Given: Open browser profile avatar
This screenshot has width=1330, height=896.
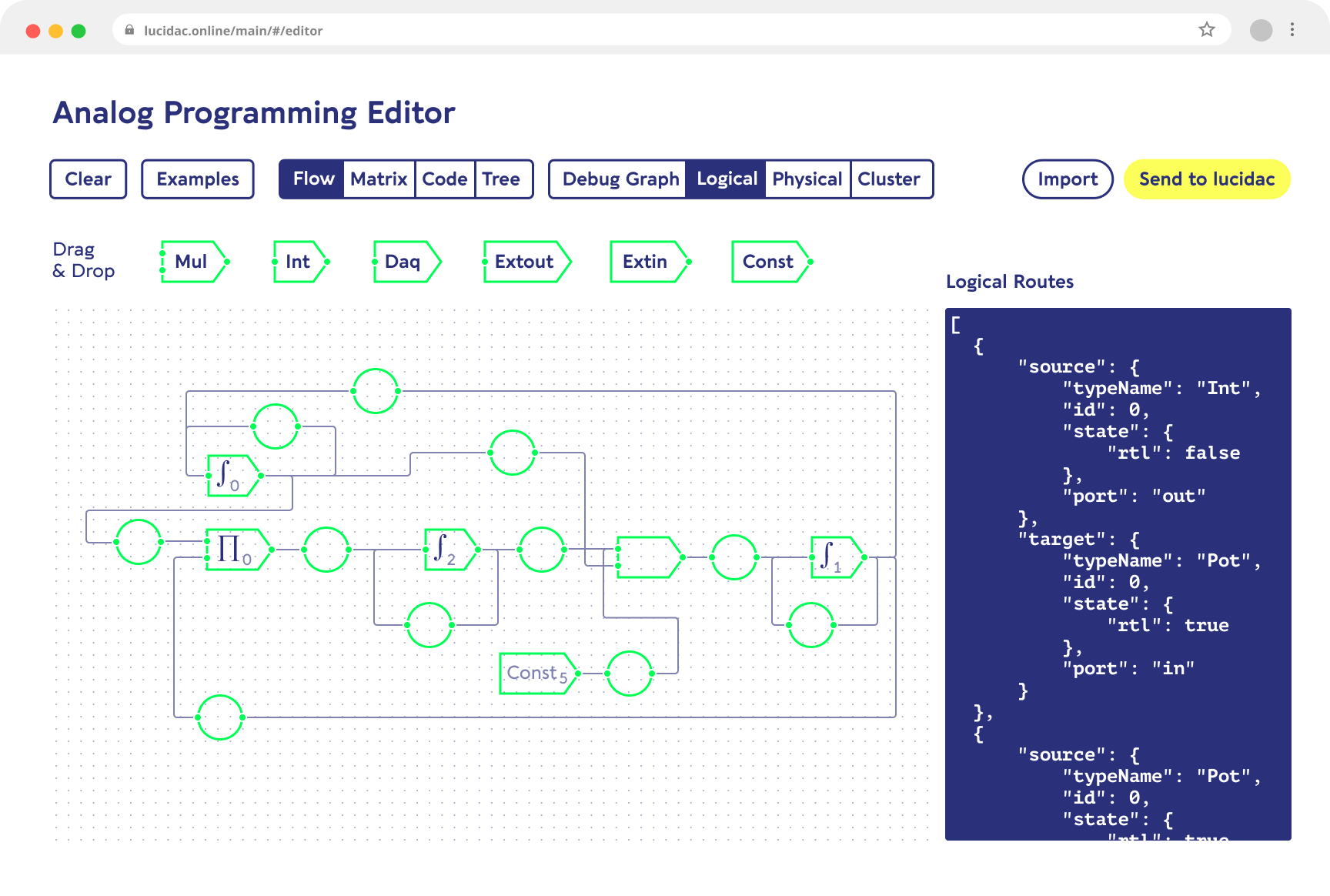Looking at the screenshot, I should [1261, 30].
